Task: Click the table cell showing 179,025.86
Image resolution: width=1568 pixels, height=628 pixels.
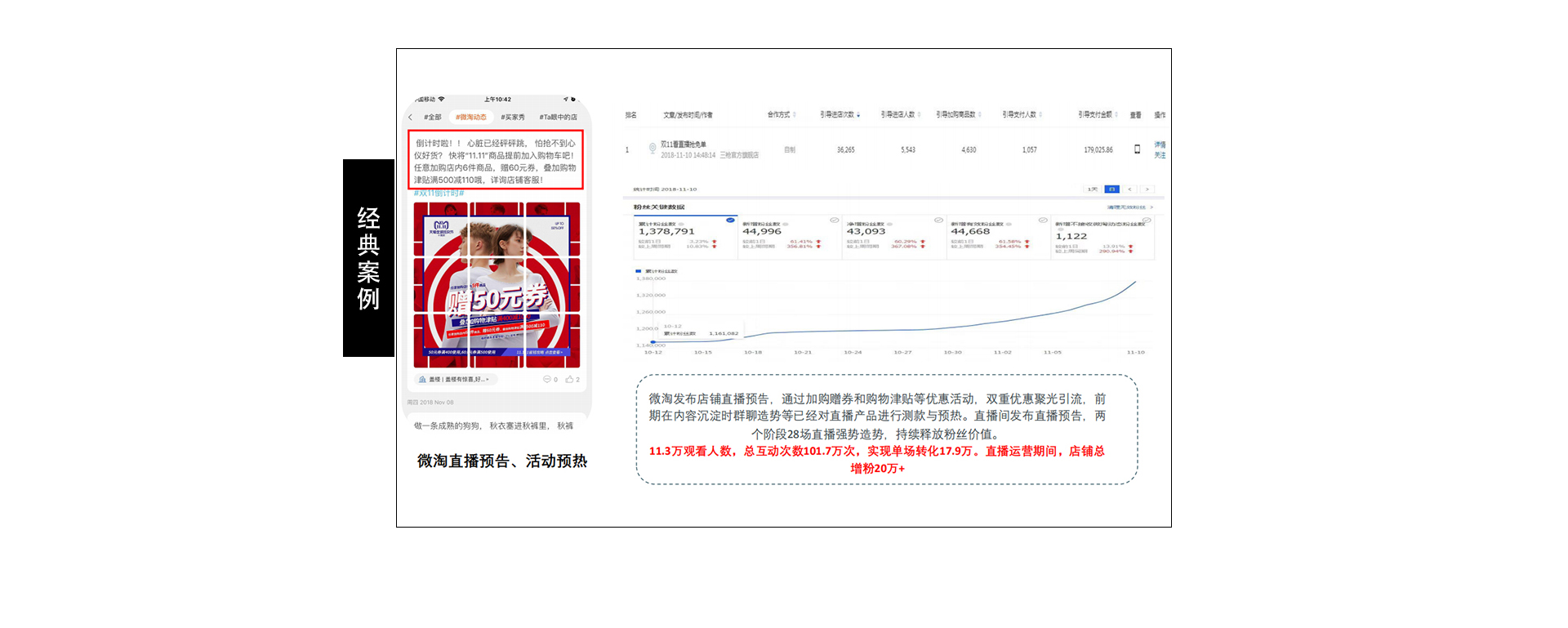Action: click(1098, 150)
